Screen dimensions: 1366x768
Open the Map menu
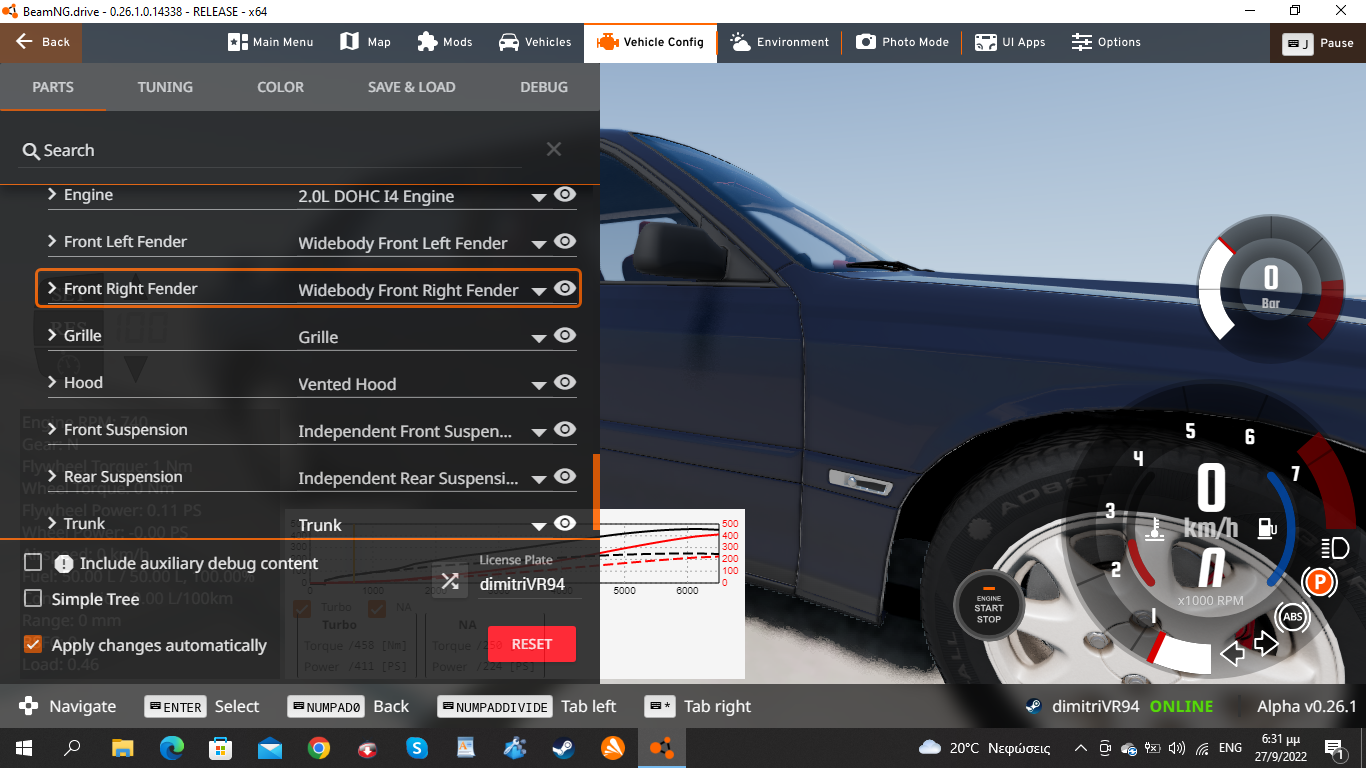[365, 42]
